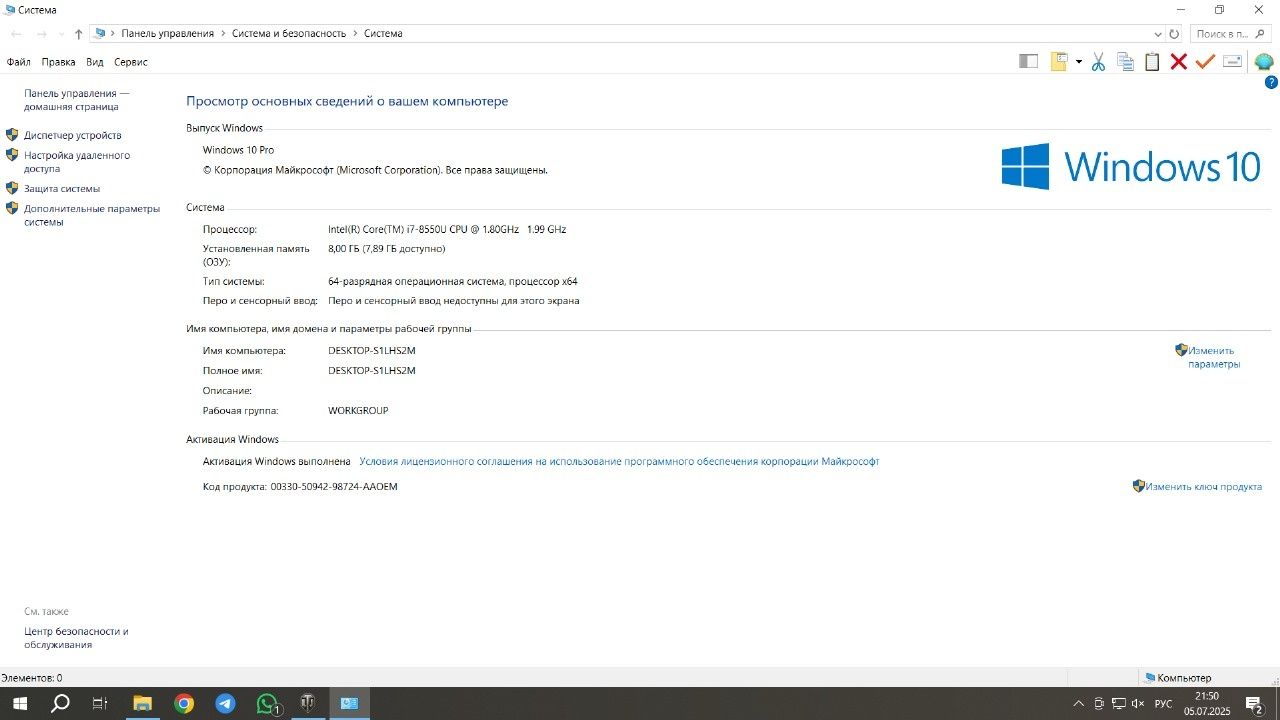Viewport: 1280px width, 720px height.
Task: Open "Настройка удаленного доступа" link
Action: pyautogui.click(x=77, y=162)
